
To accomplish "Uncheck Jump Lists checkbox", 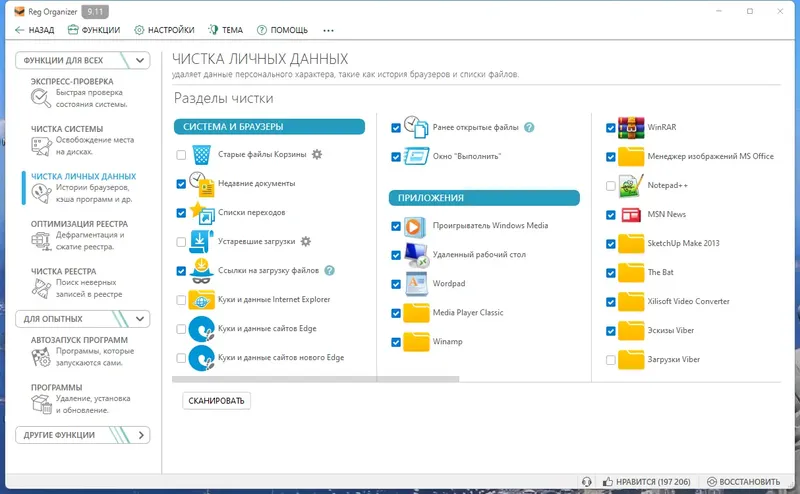I will 181,213.
